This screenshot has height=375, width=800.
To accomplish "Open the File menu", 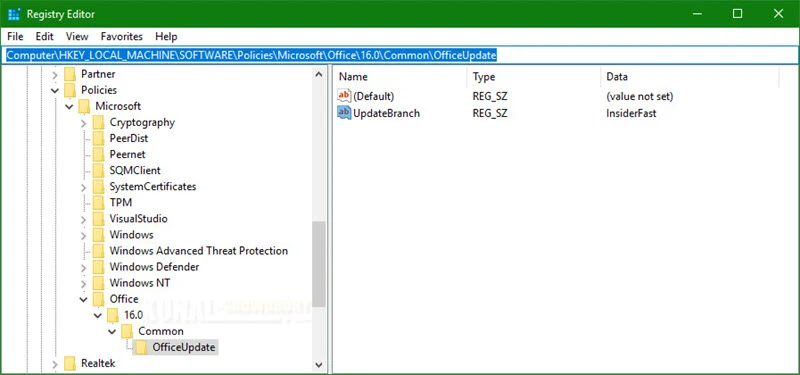I will 15,36.
